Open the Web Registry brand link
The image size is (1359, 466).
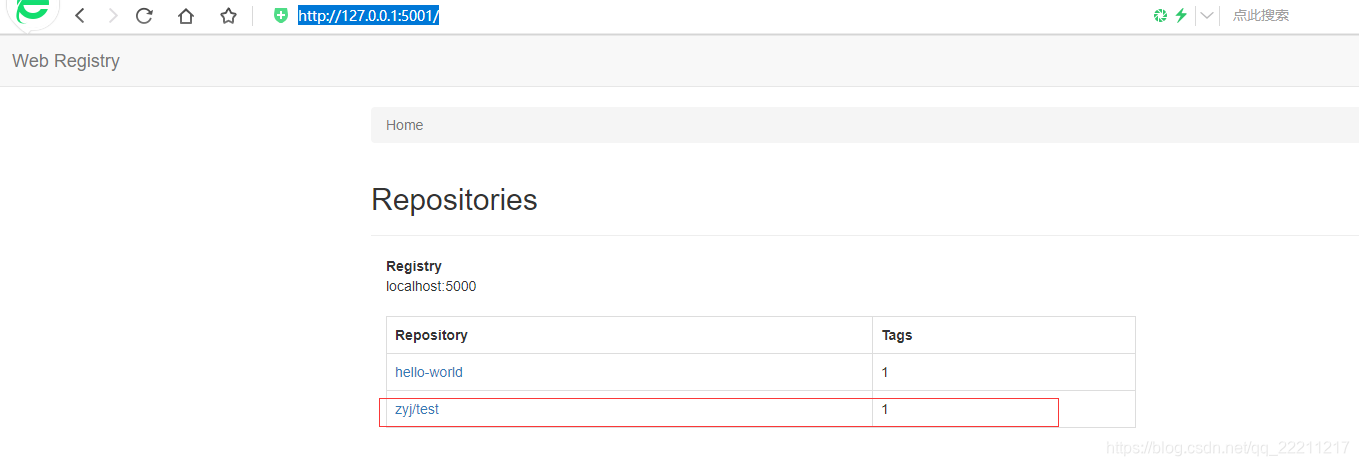pos(66,61)
